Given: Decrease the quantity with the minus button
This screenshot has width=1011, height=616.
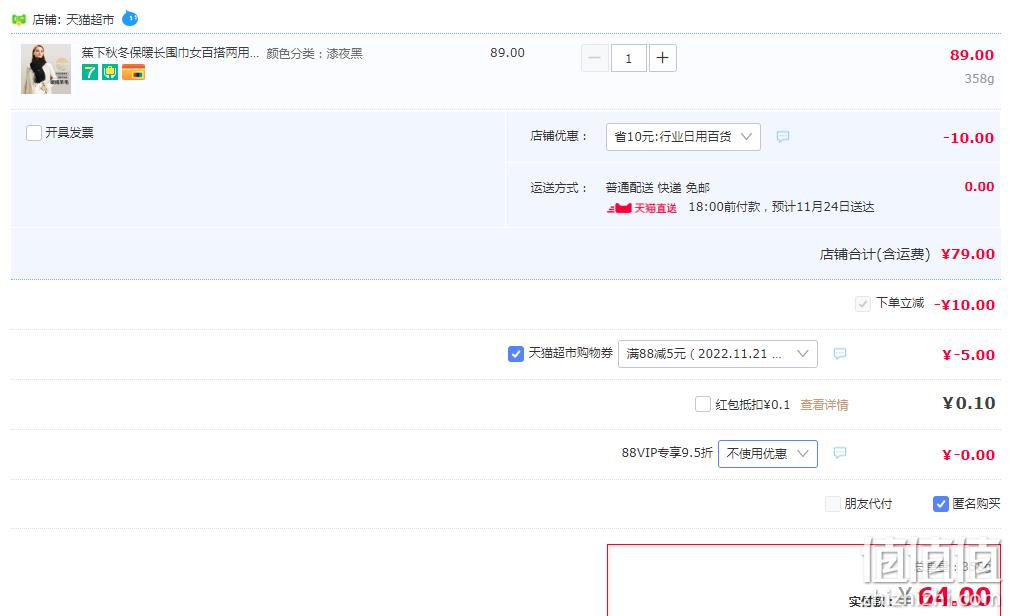Looking at the screenshot, I should pos(594,58).
